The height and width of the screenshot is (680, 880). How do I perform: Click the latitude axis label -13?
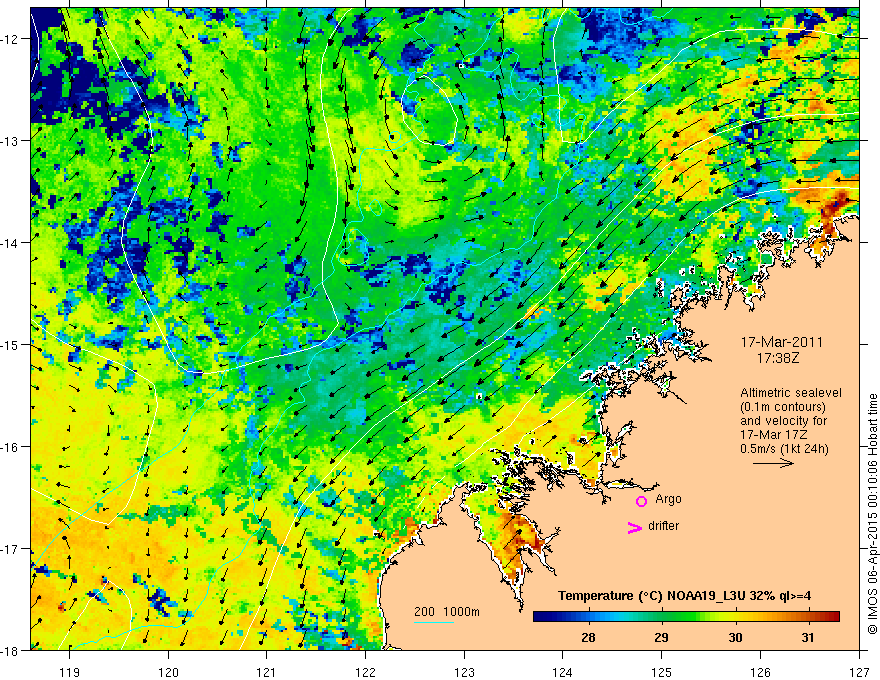pyautogui.click(x=11, y=141)
